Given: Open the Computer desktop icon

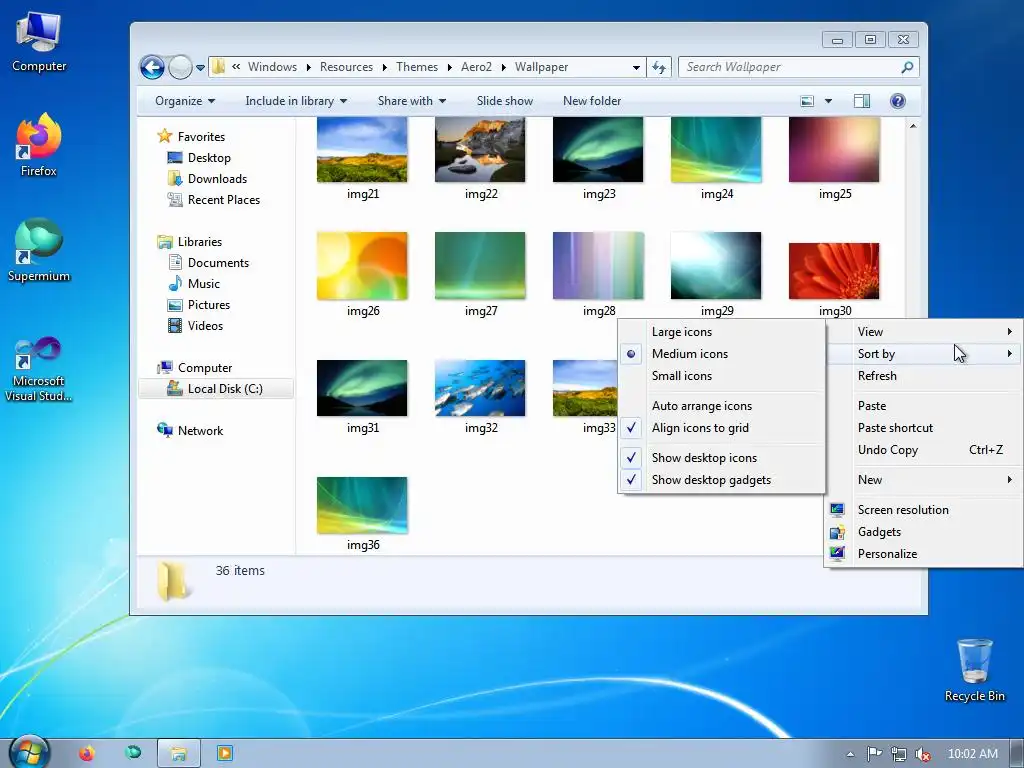Looking at the screenshot, I should 39,40.
